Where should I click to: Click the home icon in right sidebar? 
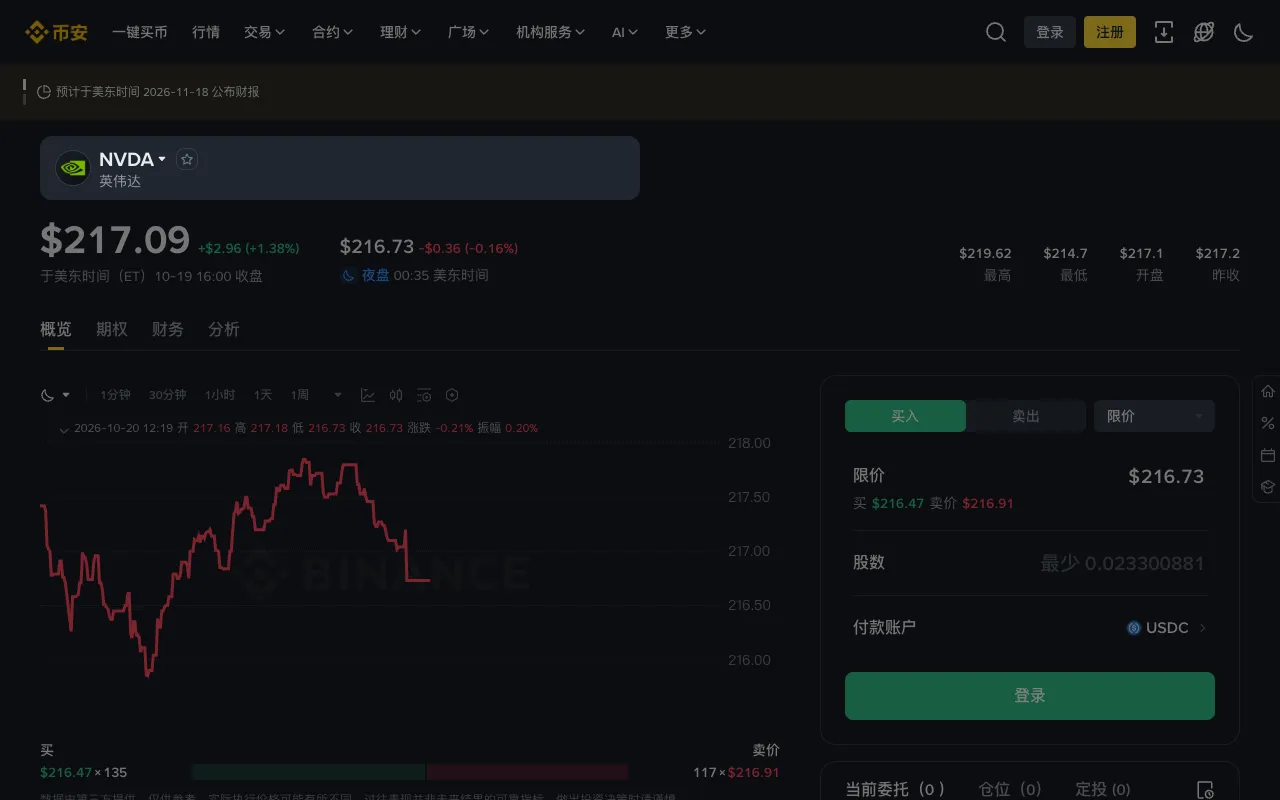[1268, 391]
